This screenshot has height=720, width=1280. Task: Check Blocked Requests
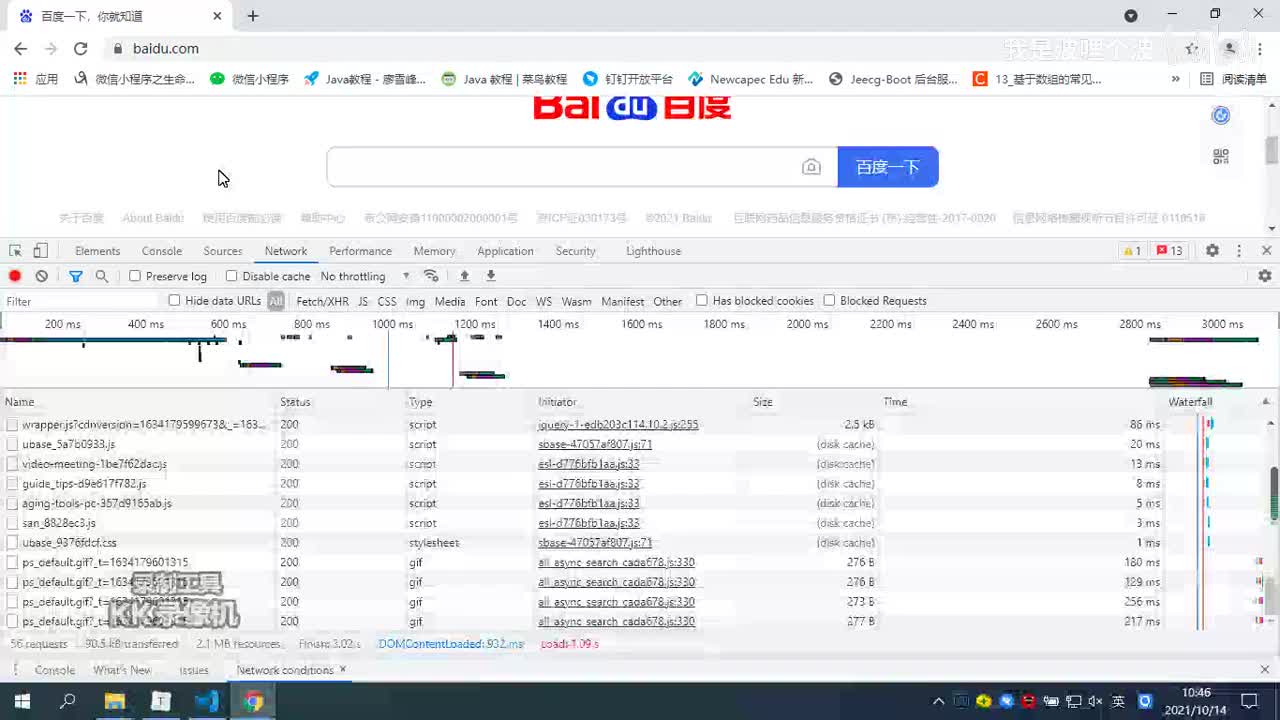coord(829,300)
